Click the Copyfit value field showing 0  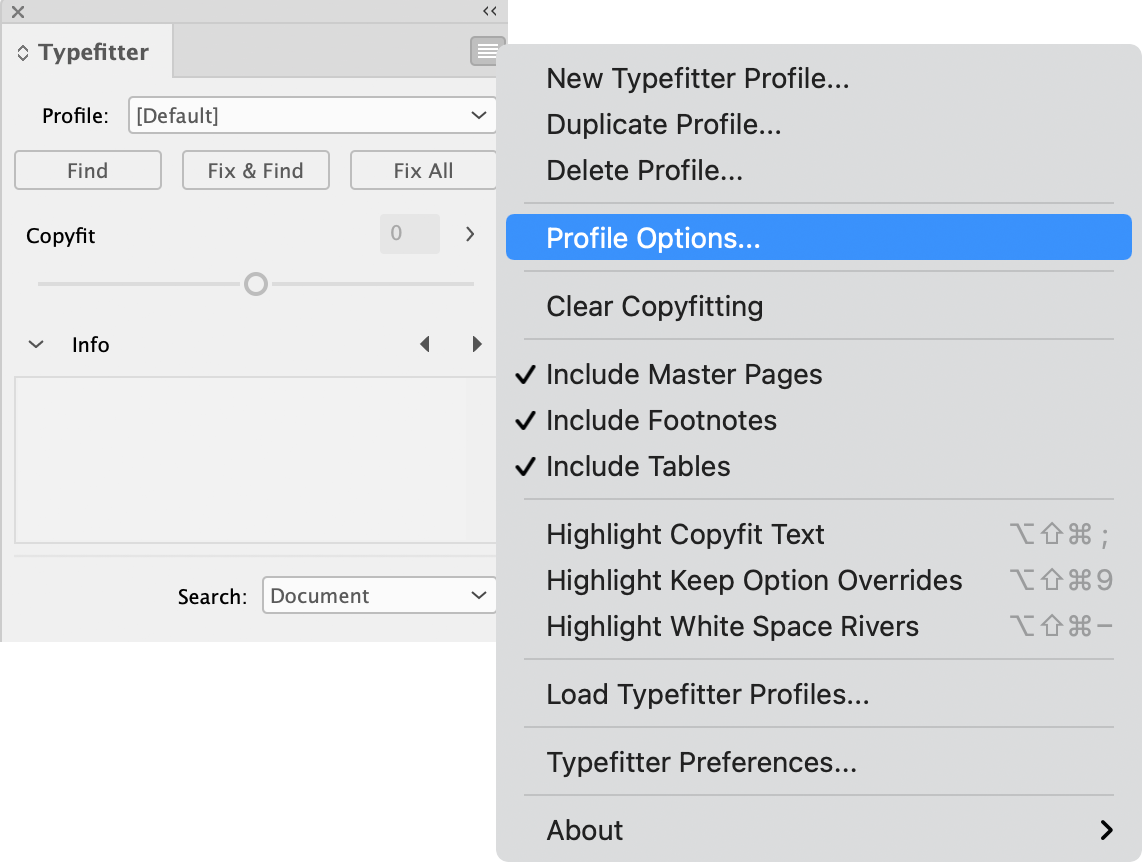[x=410, y=234]
